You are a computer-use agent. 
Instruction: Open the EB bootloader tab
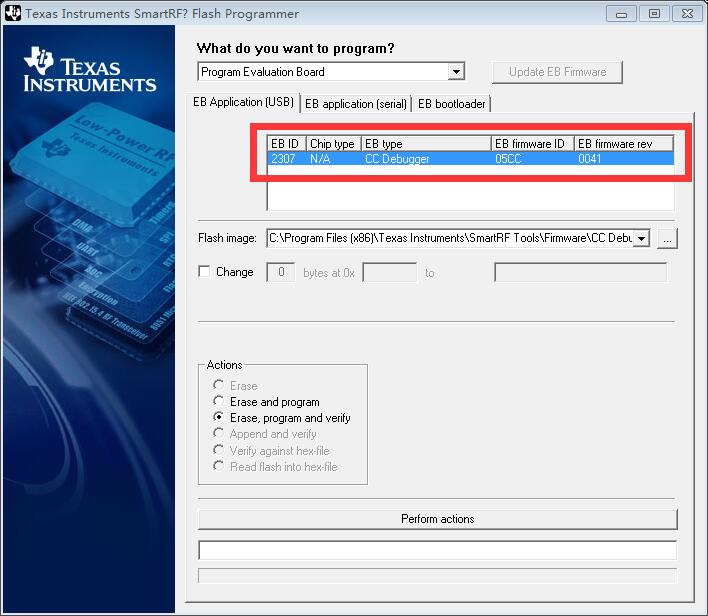point(452,104)
